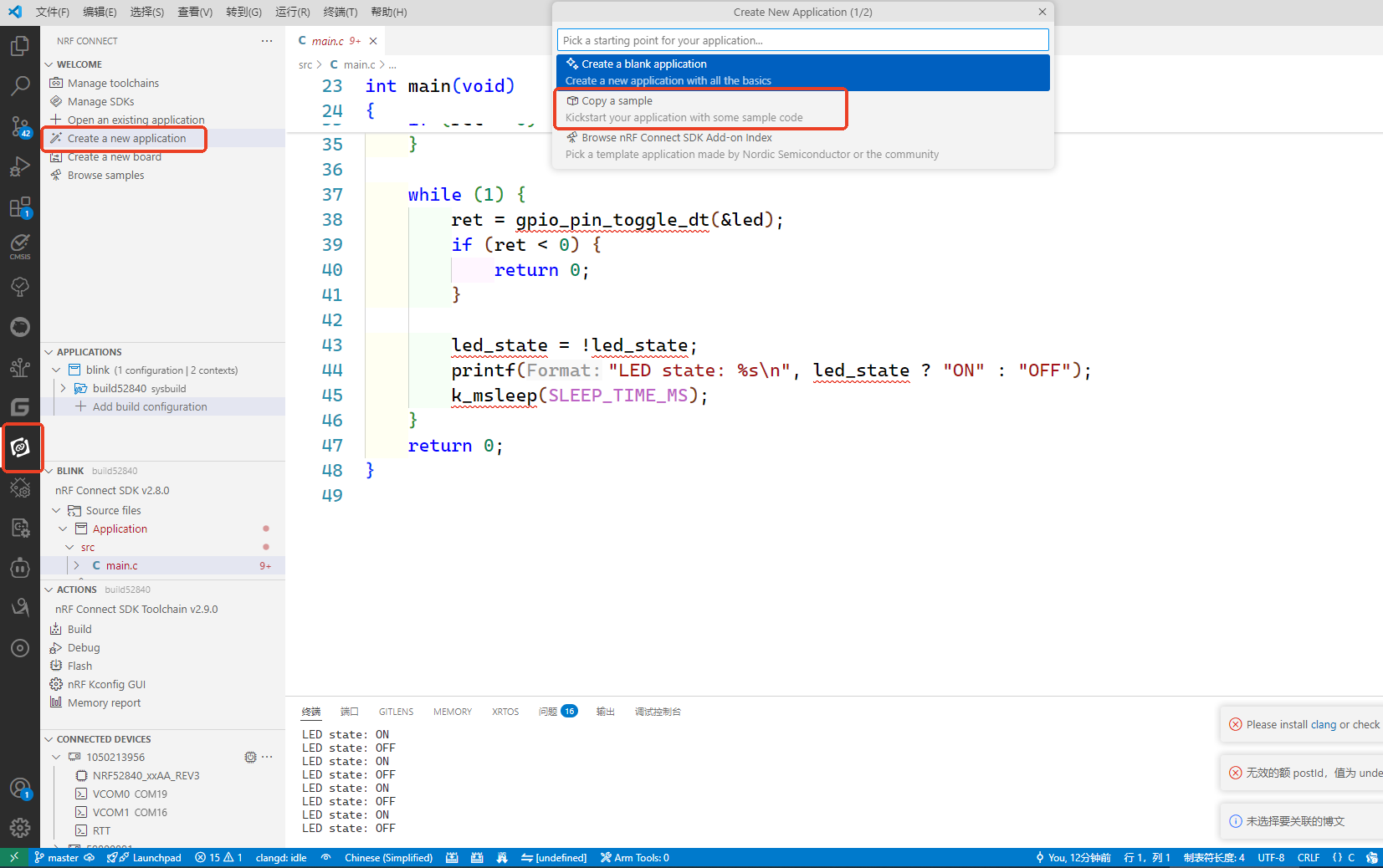This screenshot has width=1383, height=868.
Task: Open the Manage gear in activity bar
Action: click(x=20, y=828)
